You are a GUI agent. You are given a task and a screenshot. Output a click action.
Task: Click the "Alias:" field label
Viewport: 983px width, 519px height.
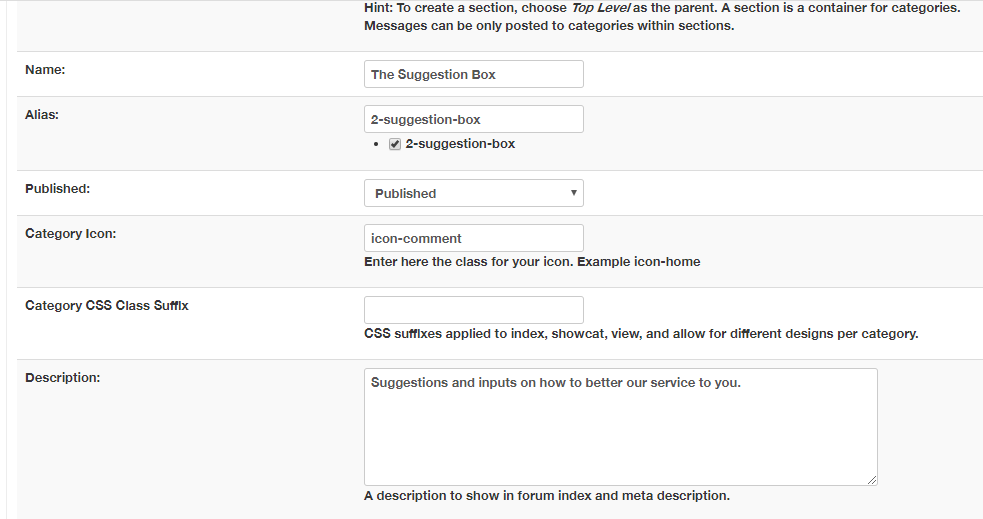42,115
